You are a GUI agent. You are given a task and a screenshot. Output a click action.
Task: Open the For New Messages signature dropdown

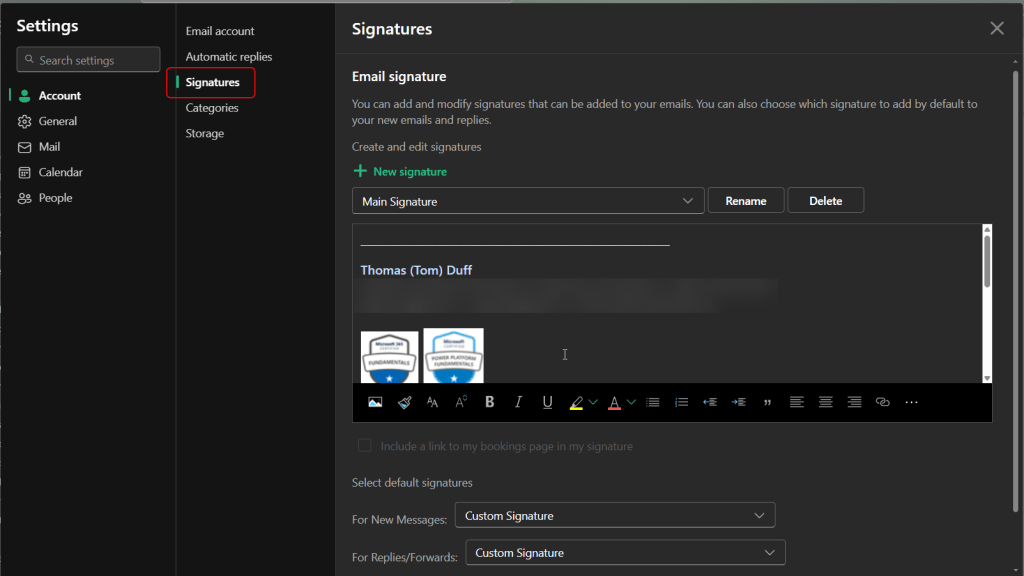click(x=614, y=516)
